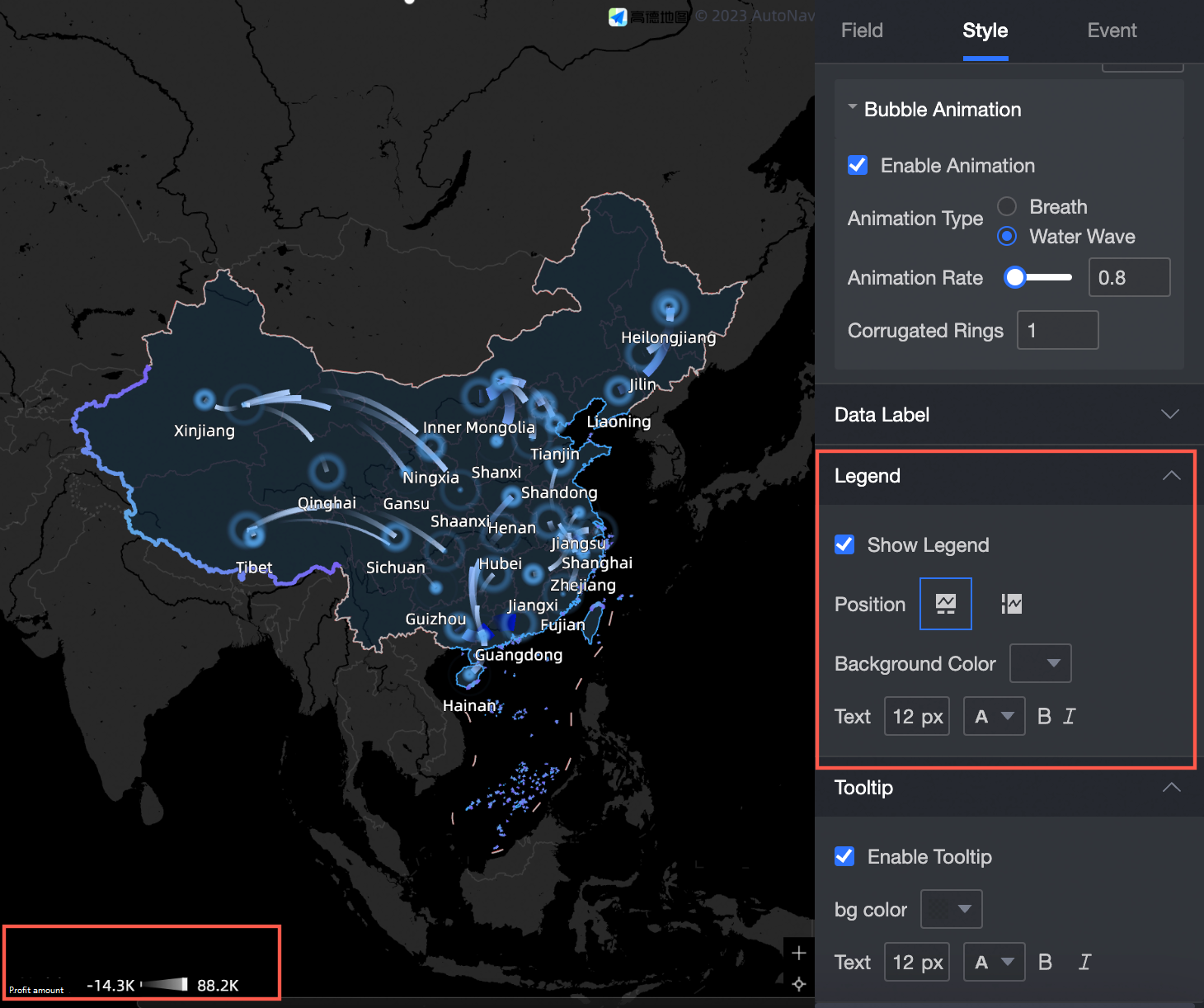The height and width of the screenshot is (1008, 1204).
Task: Click the -14.3K legend minimum value
Action: (111, 985)
